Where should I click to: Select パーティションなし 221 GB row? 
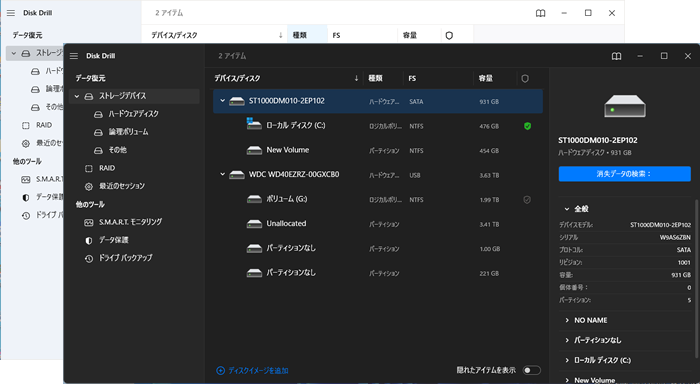pyautogui.click(x=378, y=273)
